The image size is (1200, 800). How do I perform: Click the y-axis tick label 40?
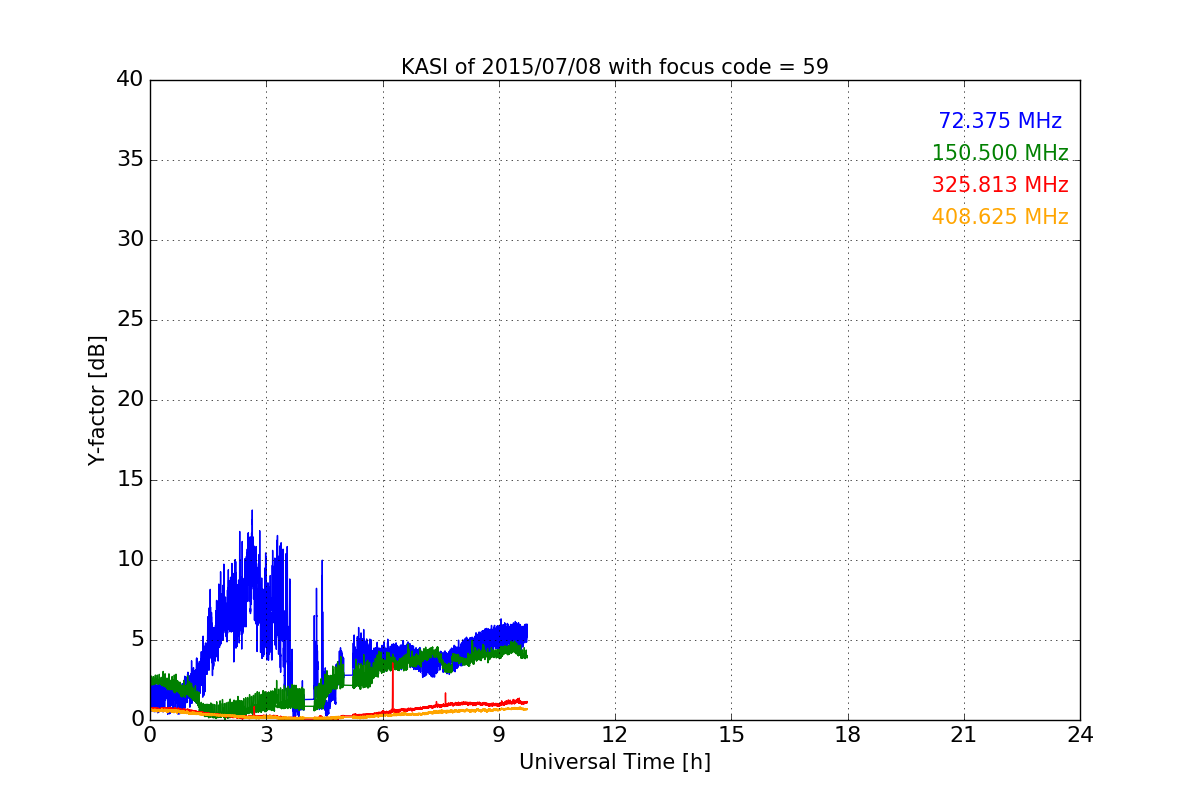(130, 80)
